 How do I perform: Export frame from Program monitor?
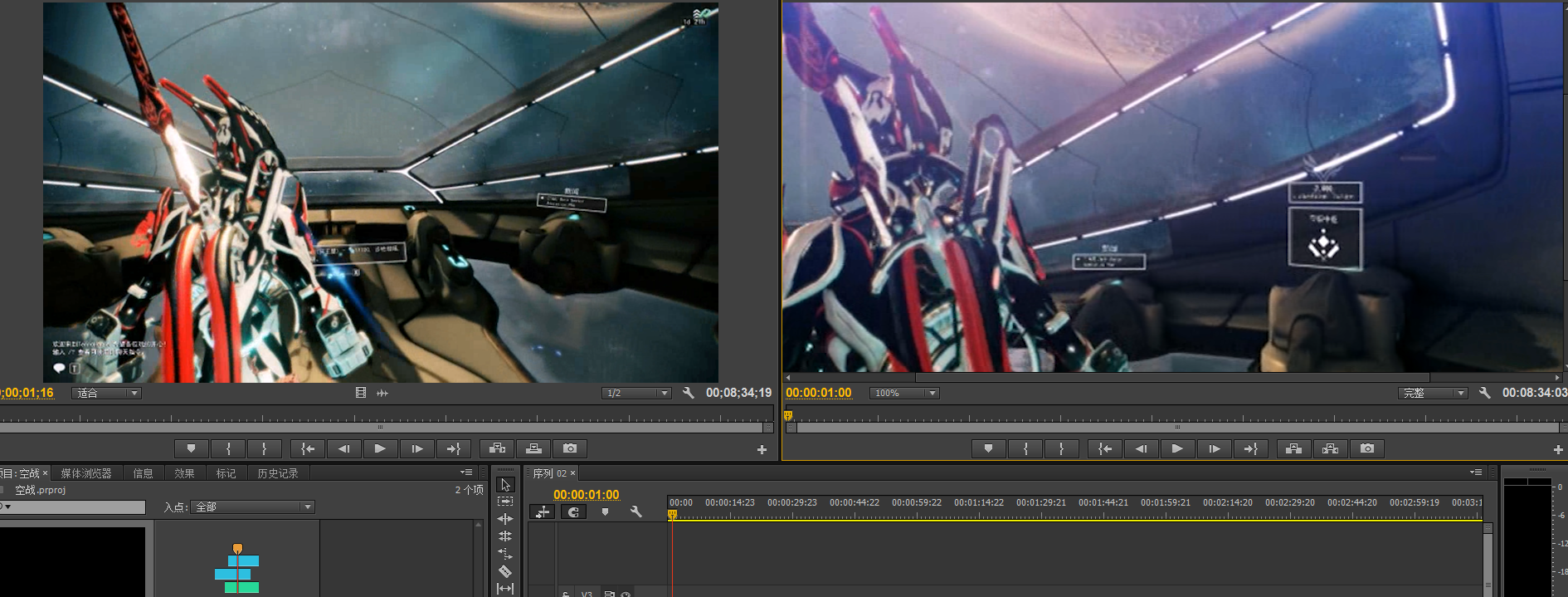[1367, 448]
